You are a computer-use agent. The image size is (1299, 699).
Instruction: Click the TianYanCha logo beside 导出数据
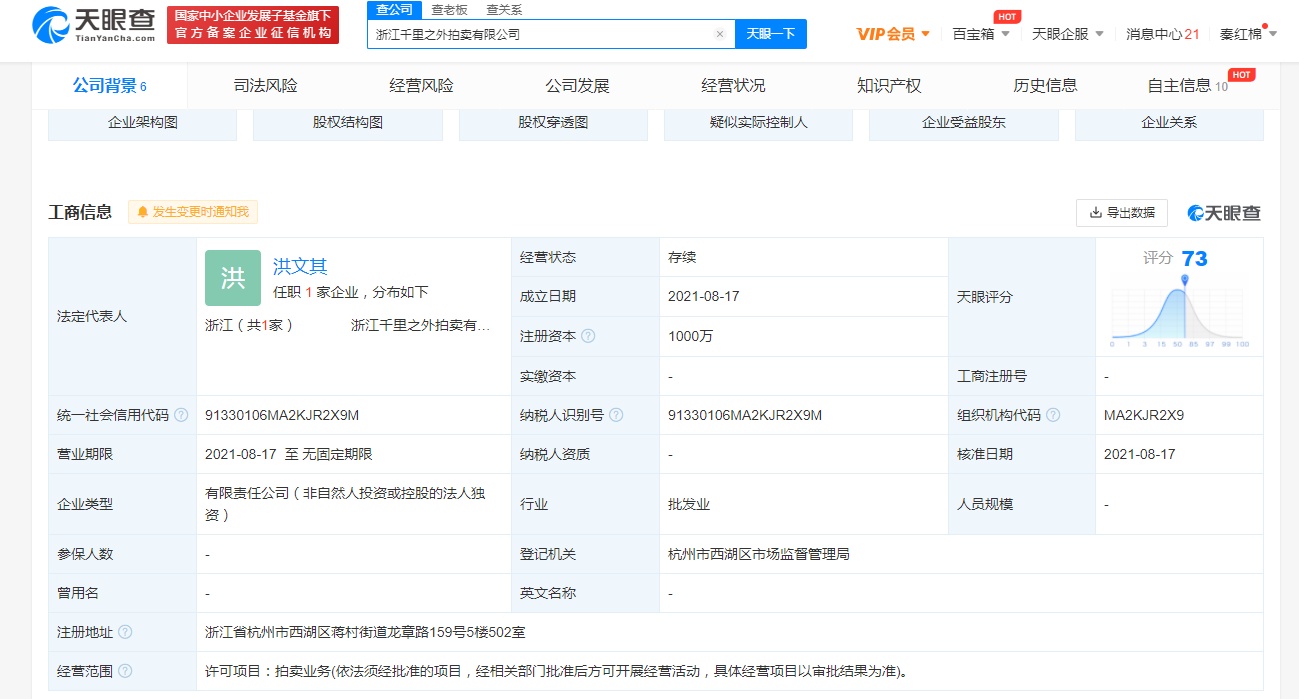(x=1224, y=213)
